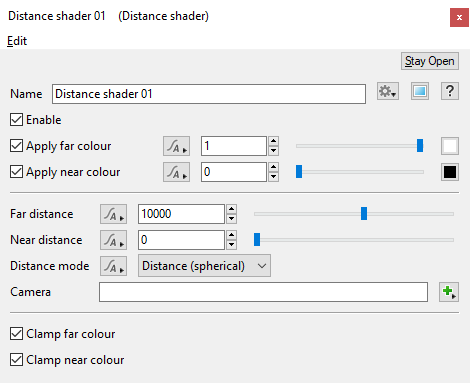Expand the Distance mode dropdown
470x383 pixels.
(204, 266)
